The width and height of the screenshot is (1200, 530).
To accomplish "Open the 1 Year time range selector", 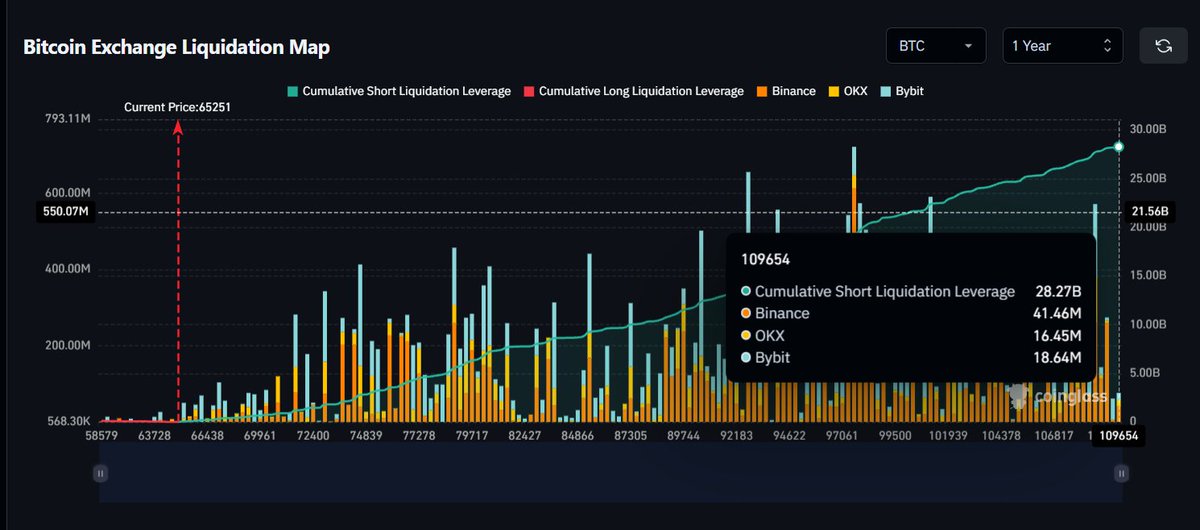I will pyautogui.click(x=1062, y=46).
